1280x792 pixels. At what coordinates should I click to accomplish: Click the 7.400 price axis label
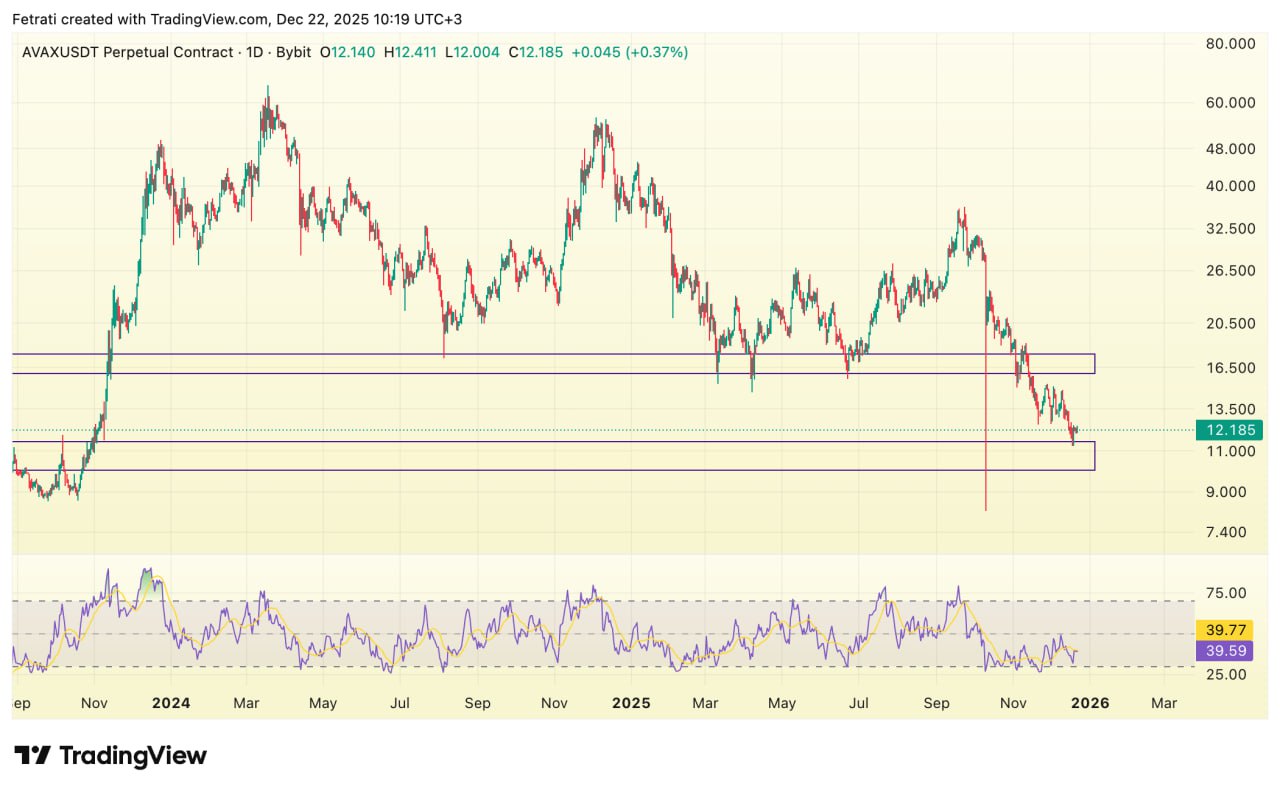point(1227,532)
